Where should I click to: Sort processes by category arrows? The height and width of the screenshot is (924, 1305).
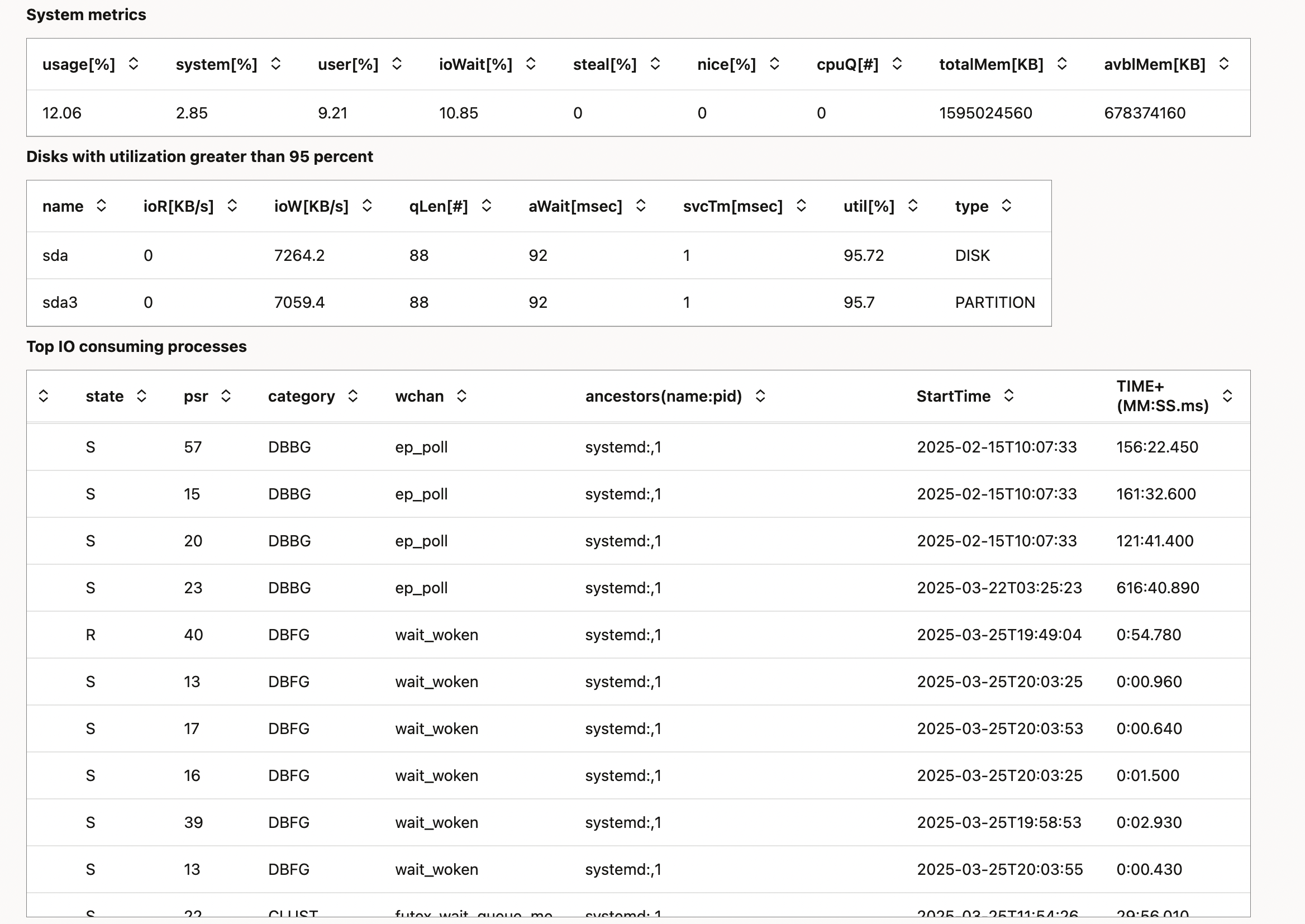pos(353,396)
